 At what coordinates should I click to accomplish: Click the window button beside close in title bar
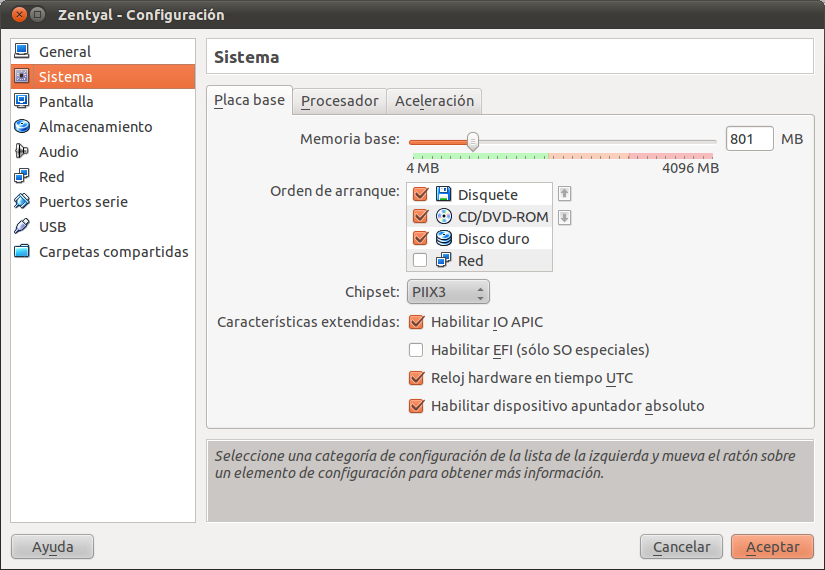pyautogui.click(x=37, y=14)
